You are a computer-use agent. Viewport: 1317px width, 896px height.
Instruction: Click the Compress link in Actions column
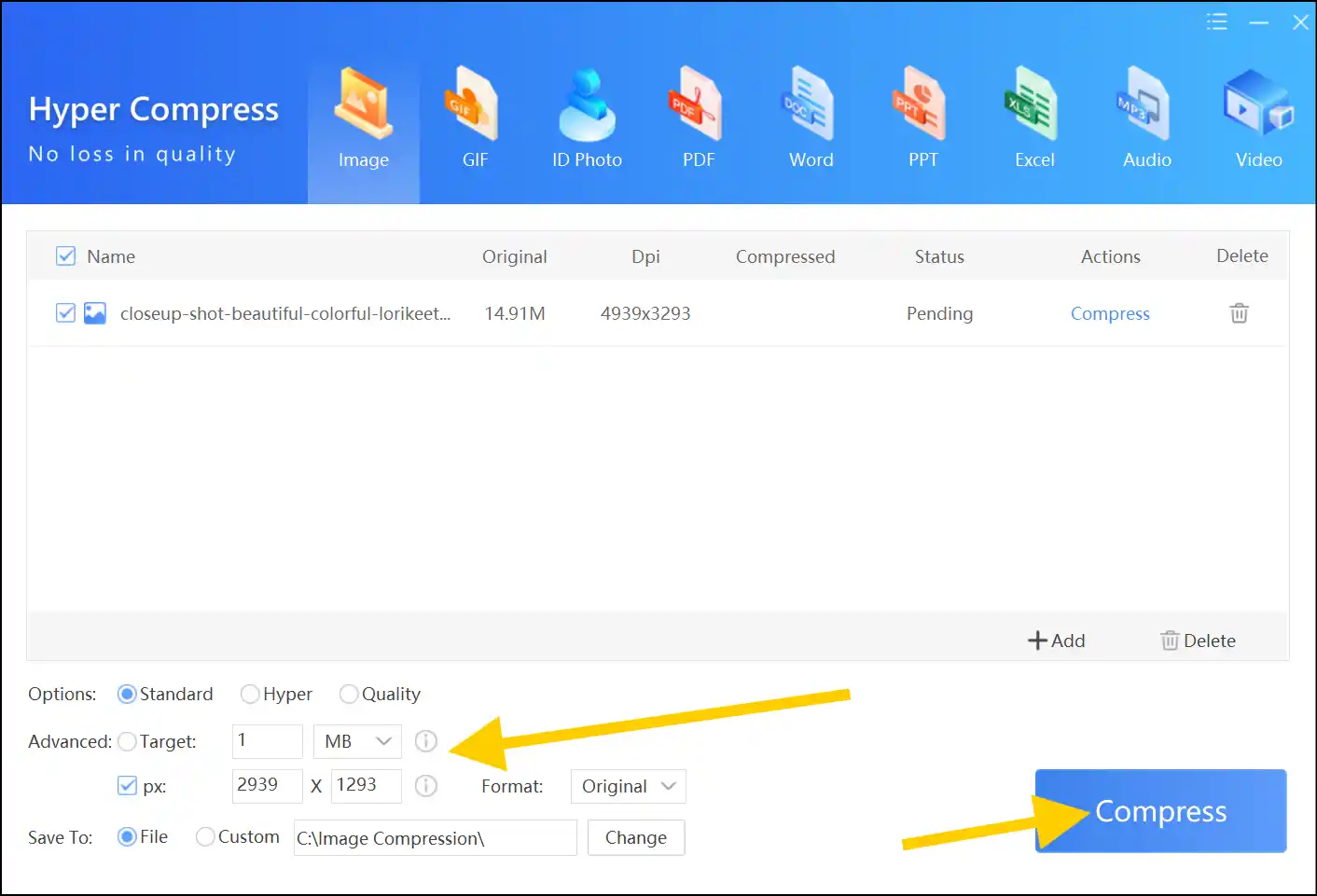pyautogui.click(x=1110, y=313)
